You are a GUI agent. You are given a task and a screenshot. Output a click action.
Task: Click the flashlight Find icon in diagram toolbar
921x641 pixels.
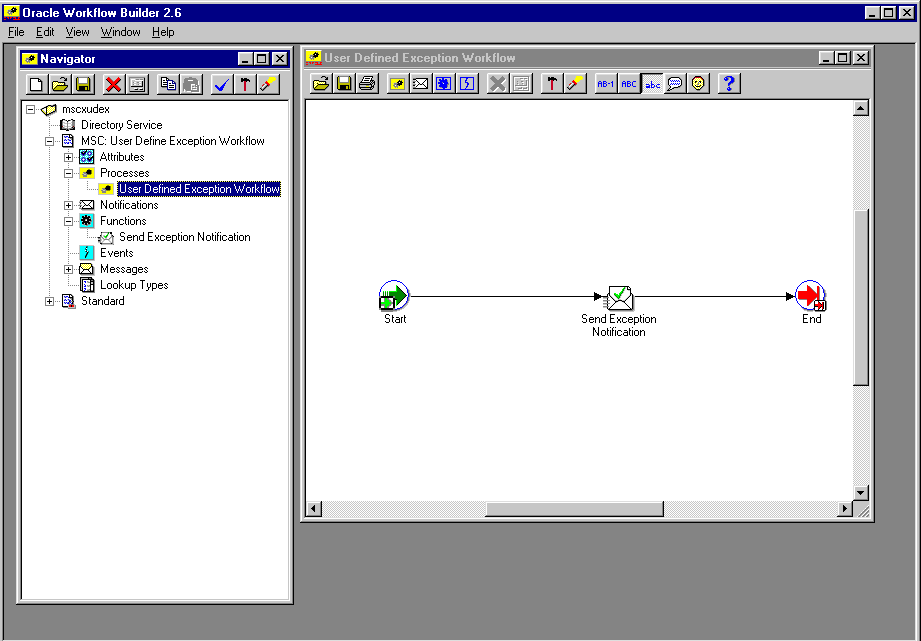click(574, 83)
